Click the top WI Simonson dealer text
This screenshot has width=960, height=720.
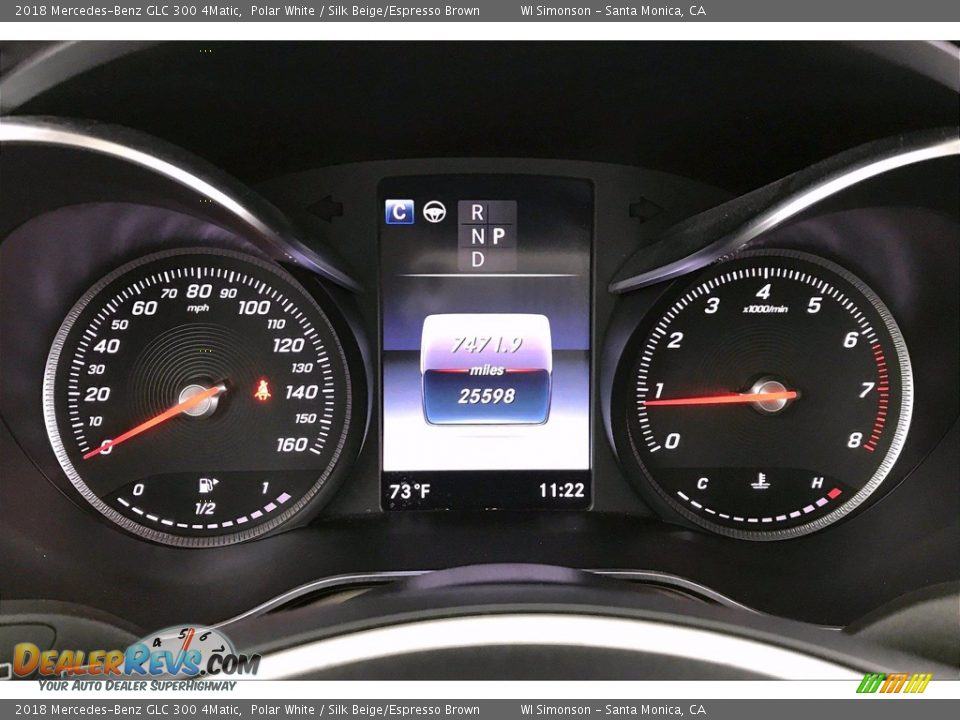coord(613,10)
